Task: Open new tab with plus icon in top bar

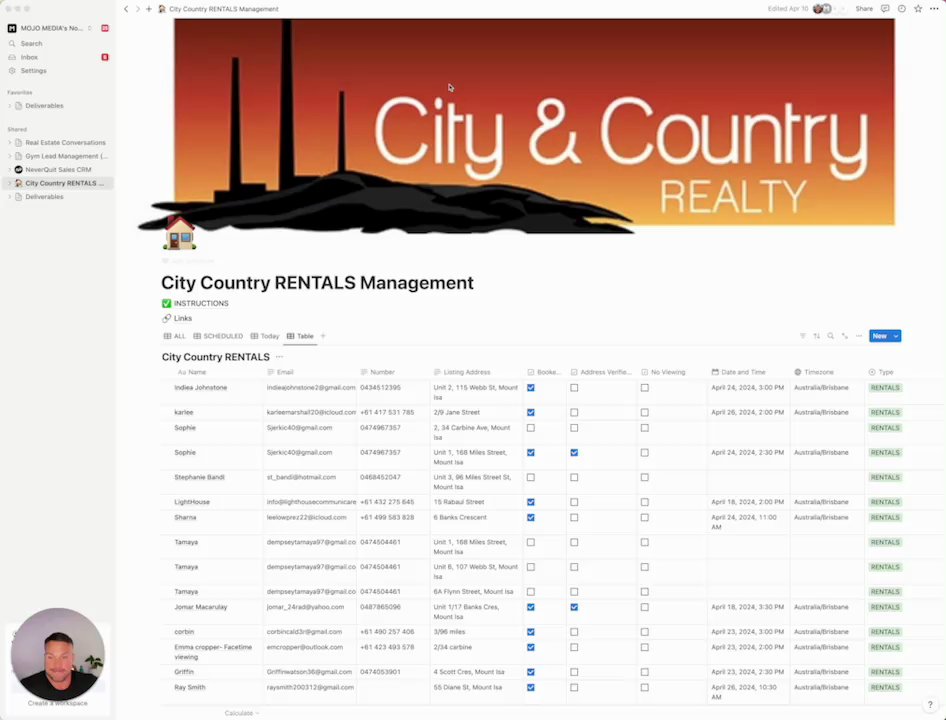Action: (148, 9)
